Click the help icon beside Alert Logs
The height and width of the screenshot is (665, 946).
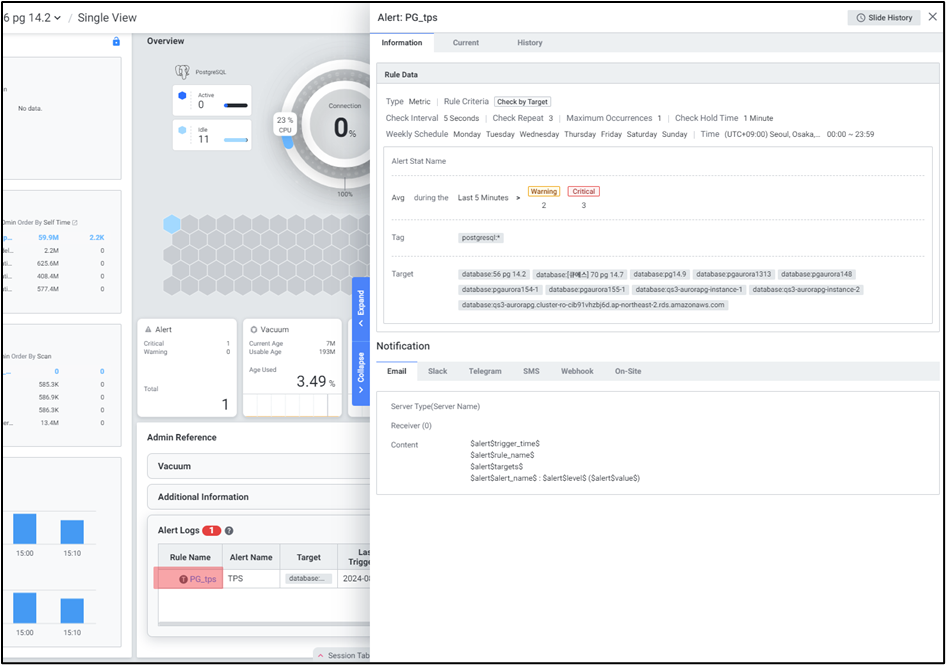(x=229, y=531)
